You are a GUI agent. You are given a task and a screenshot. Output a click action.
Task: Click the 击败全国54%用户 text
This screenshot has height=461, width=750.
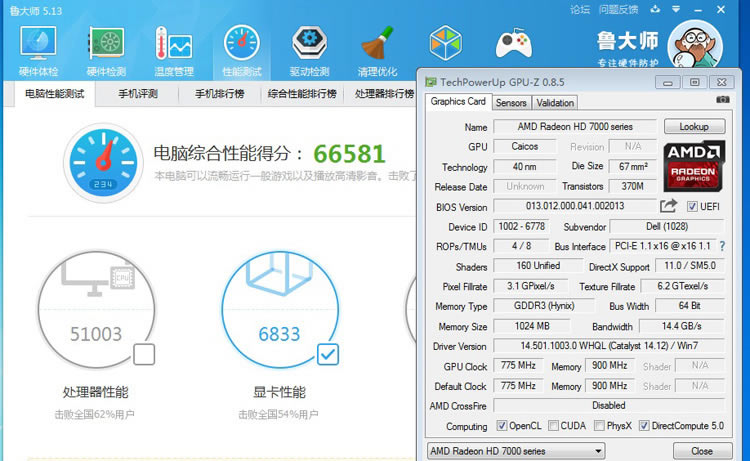278,415
